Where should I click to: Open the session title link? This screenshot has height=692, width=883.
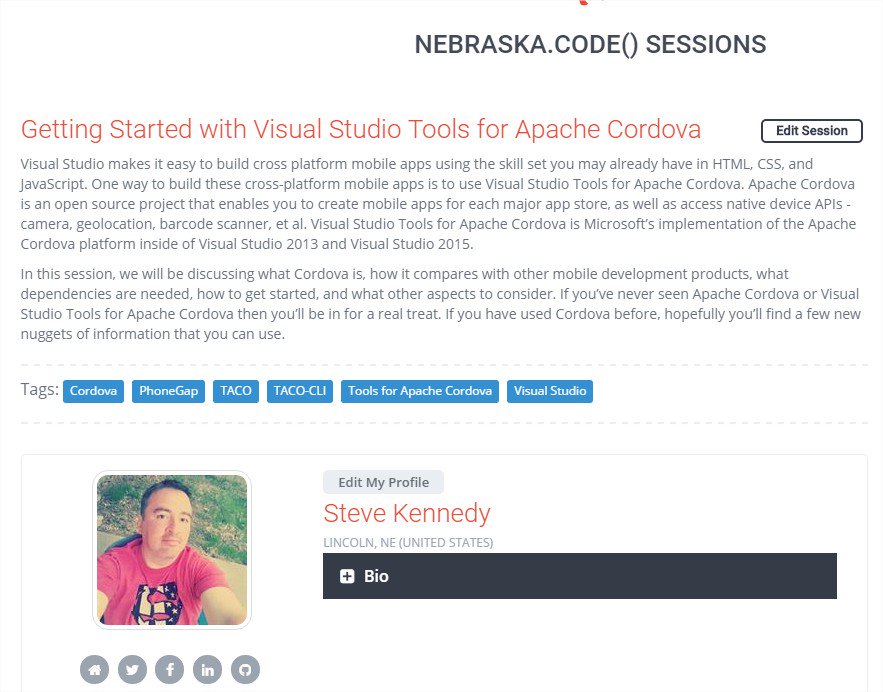tap(361, 129)
